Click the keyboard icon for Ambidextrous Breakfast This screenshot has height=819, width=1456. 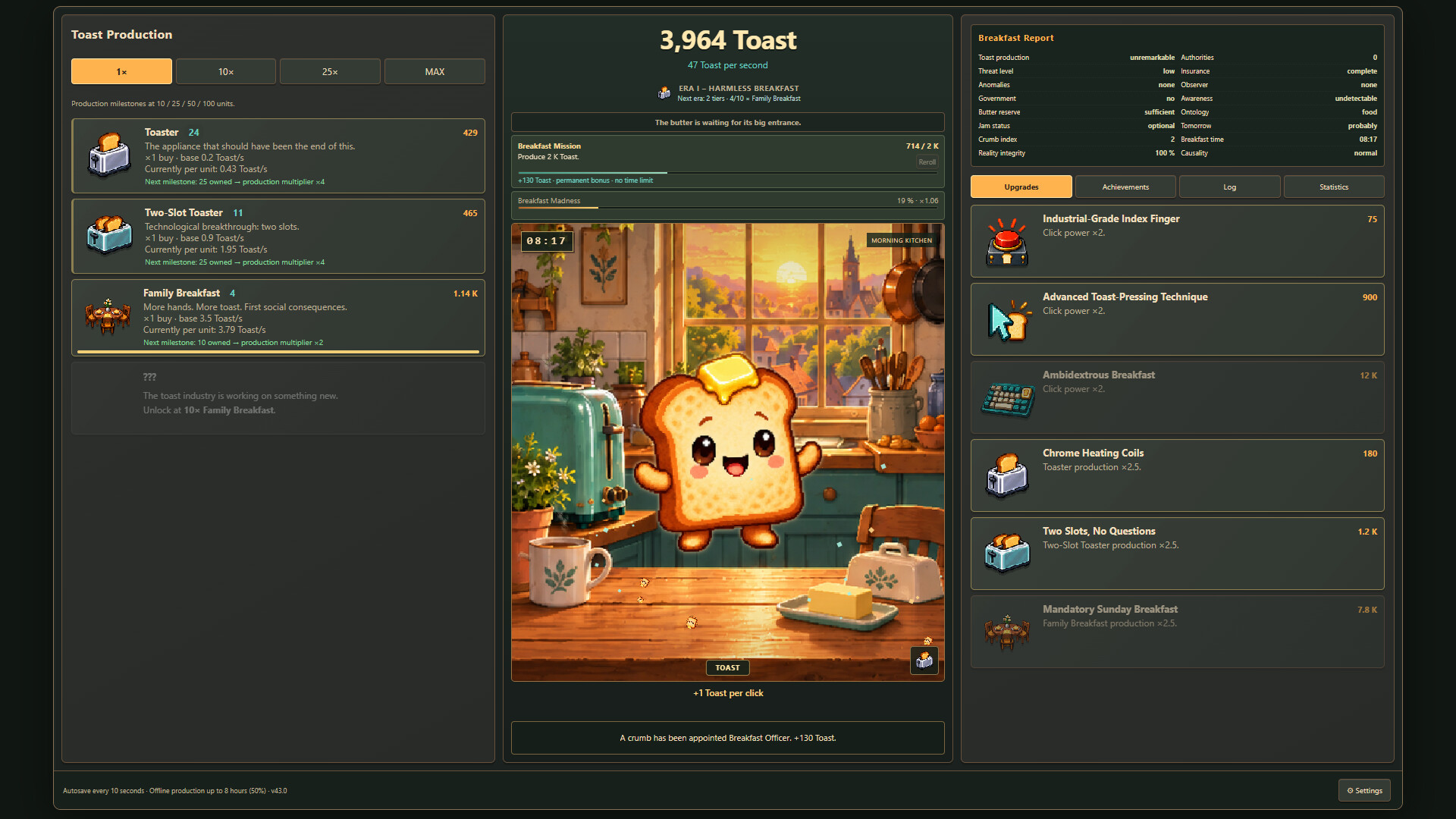click(1008, 398)
